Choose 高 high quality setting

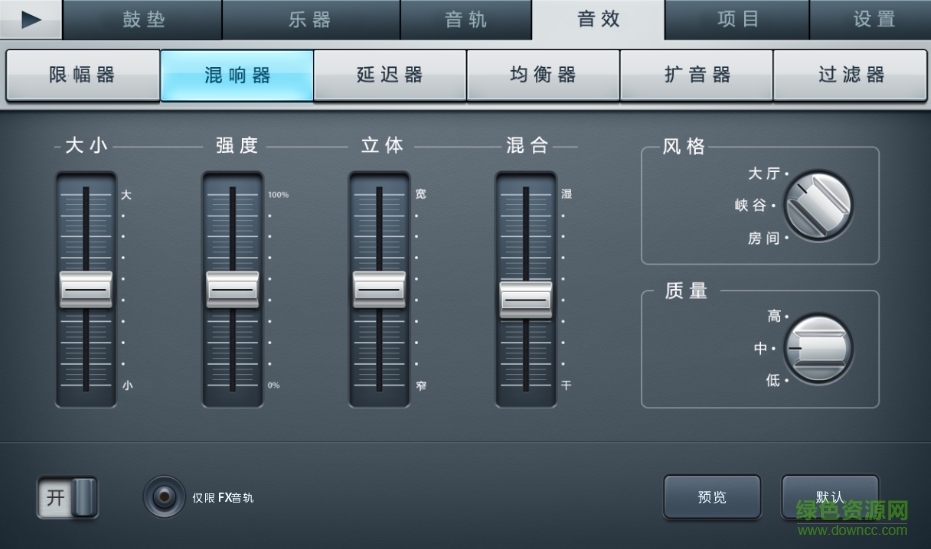(x=775, y=316)
